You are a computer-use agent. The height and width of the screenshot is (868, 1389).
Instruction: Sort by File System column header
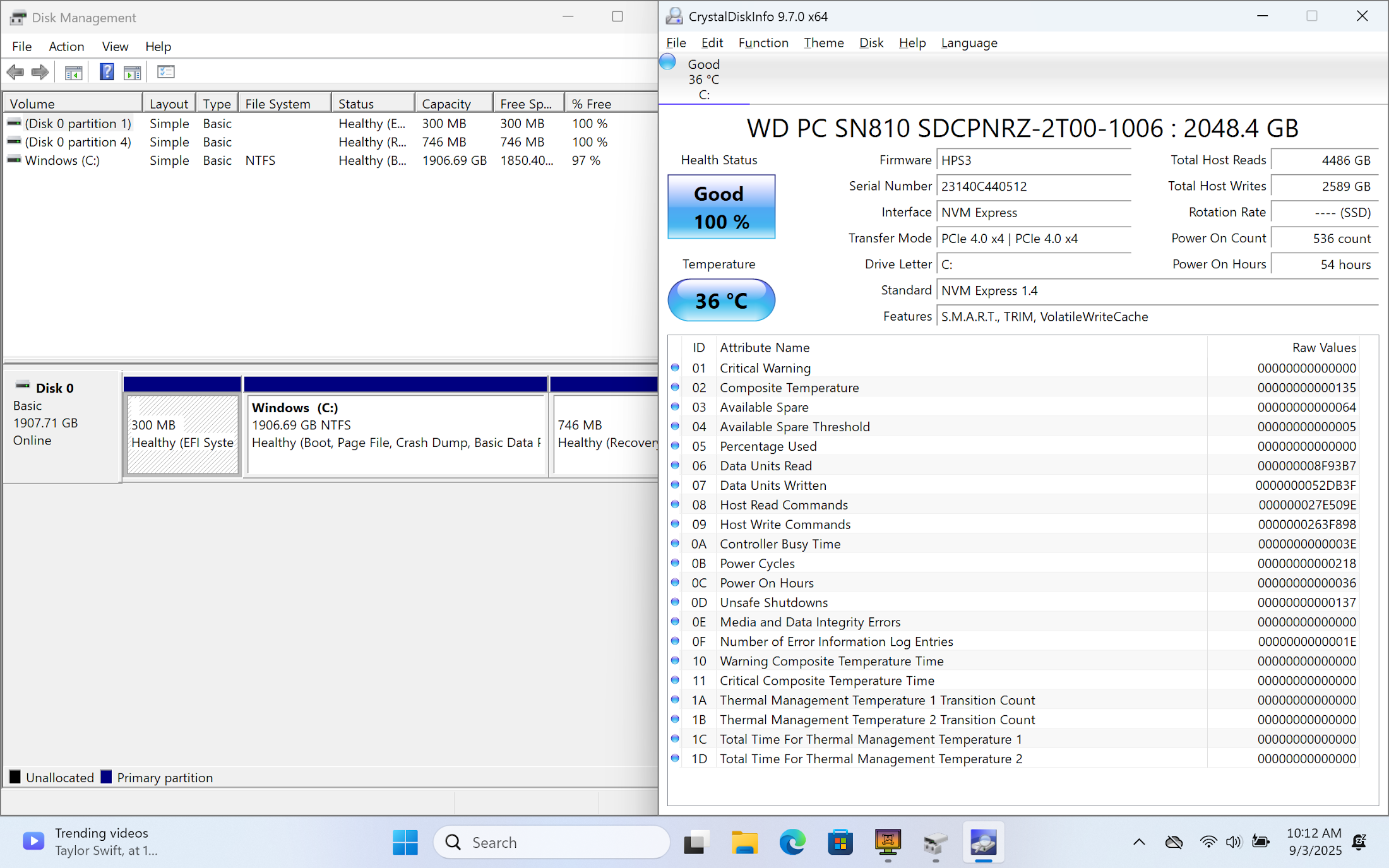[285, 103]
